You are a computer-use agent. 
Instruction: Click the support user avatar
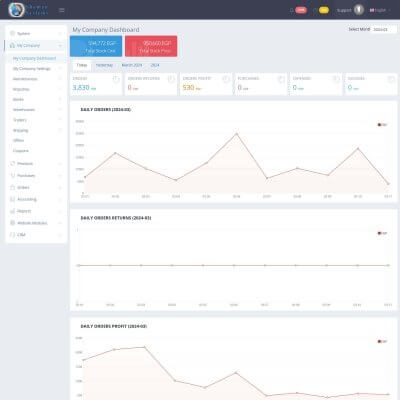coord(359,10)
